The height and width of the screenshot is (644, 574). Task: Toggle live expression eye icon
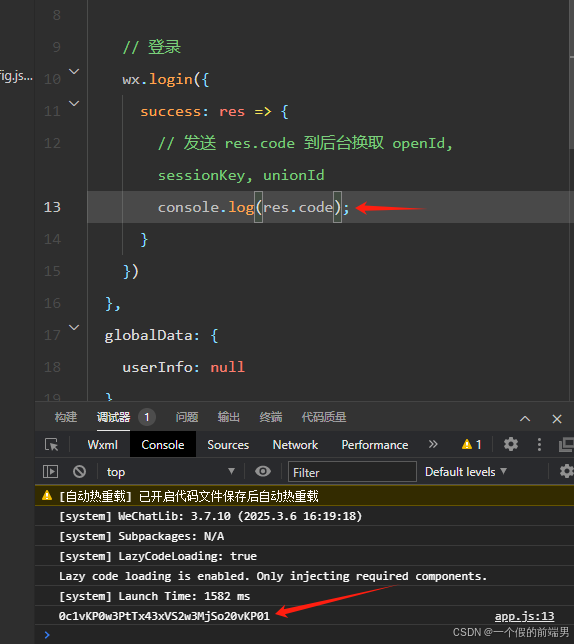tap(263, 472)
